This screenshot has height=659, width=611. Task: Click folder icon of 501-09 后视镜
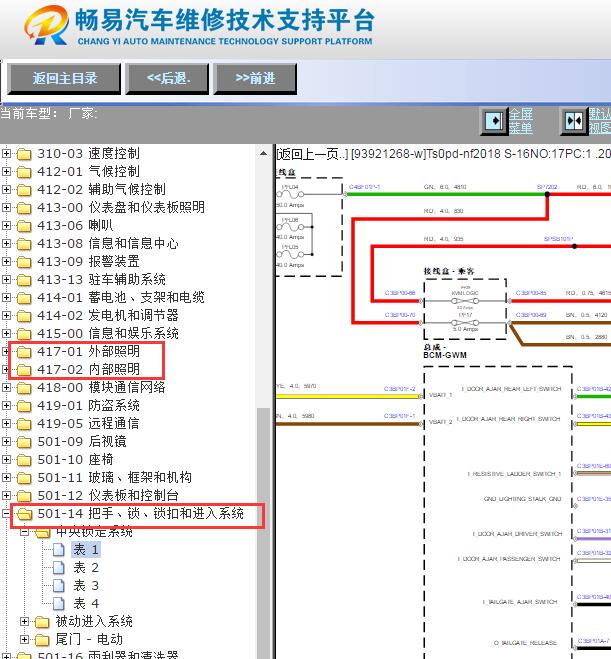[x=24, y=442]
